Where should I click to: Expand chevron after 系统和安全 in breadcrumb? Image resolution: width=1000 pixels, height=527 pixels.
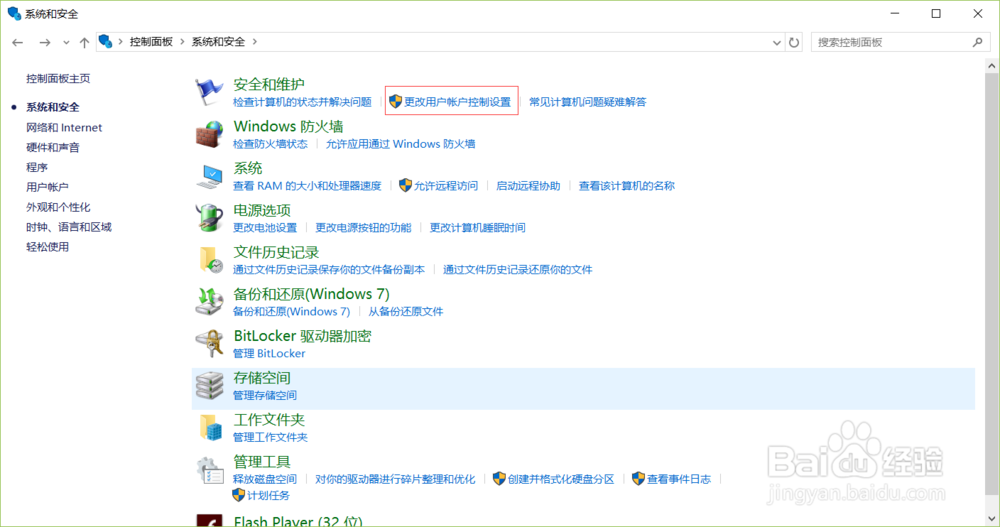(254, 41)
